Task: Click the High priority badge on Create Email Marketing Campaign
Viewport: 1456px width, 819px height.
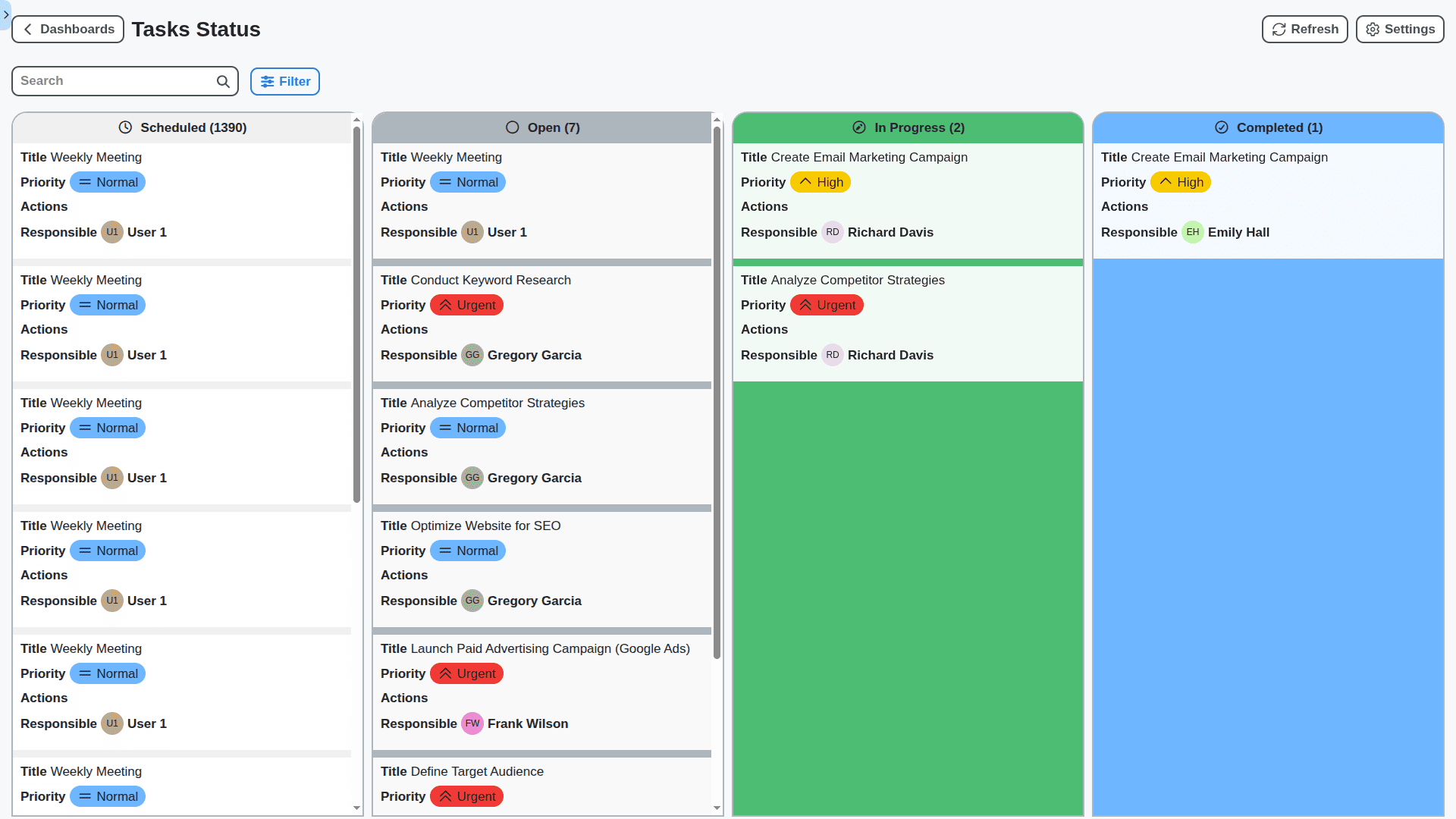Action: click(x=820, y=182)
